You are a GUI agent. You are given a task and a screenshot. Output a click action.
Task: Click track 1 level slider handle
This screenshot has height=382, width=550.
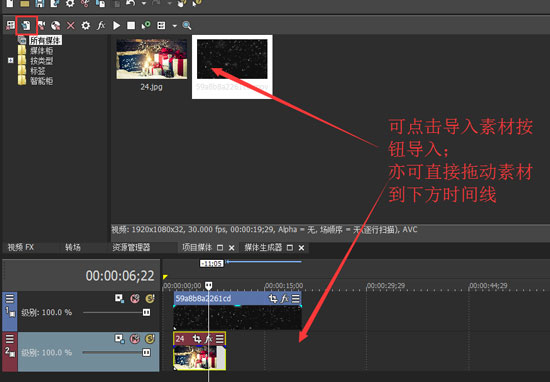[147, 312]
